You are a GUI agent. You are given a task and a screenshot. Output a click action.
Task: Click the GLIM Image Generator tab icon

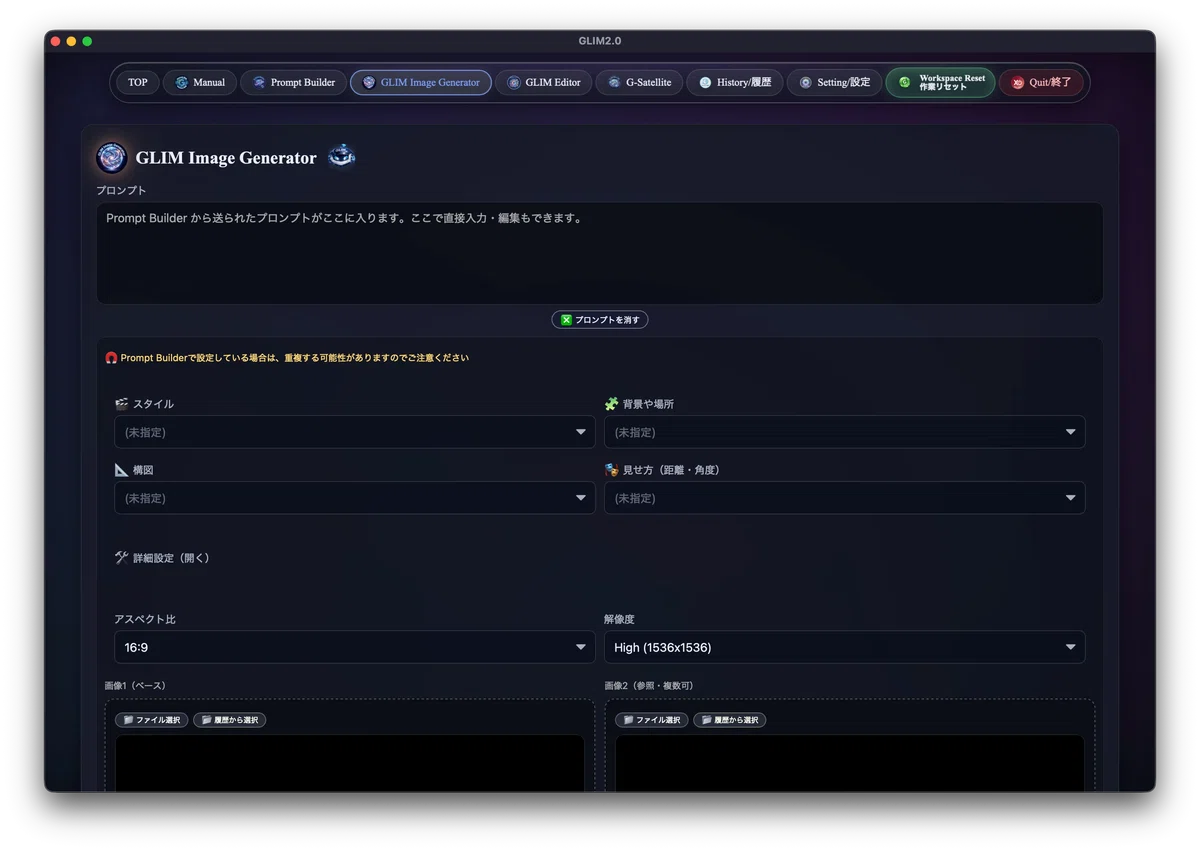[369, 82]
